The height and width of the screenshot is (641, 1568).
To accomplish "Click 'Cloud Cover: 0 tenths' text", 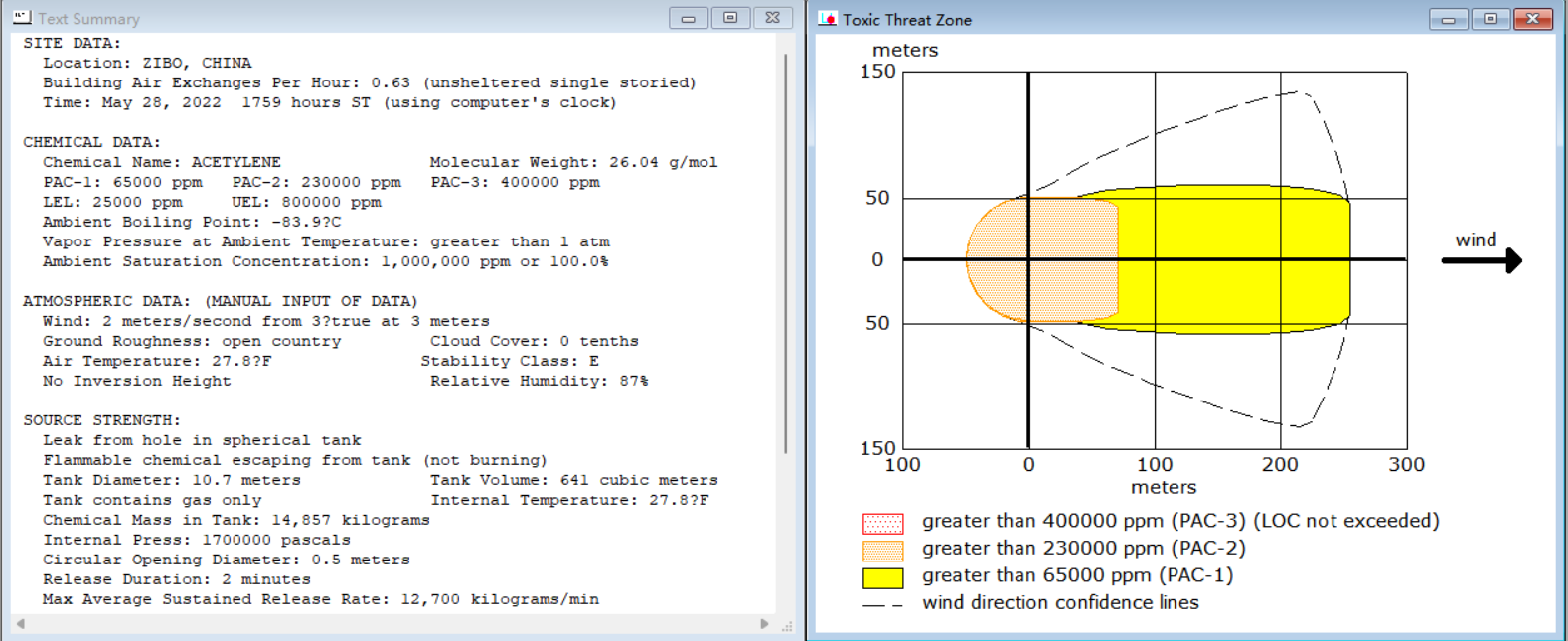I will click(x=535, y=341).
